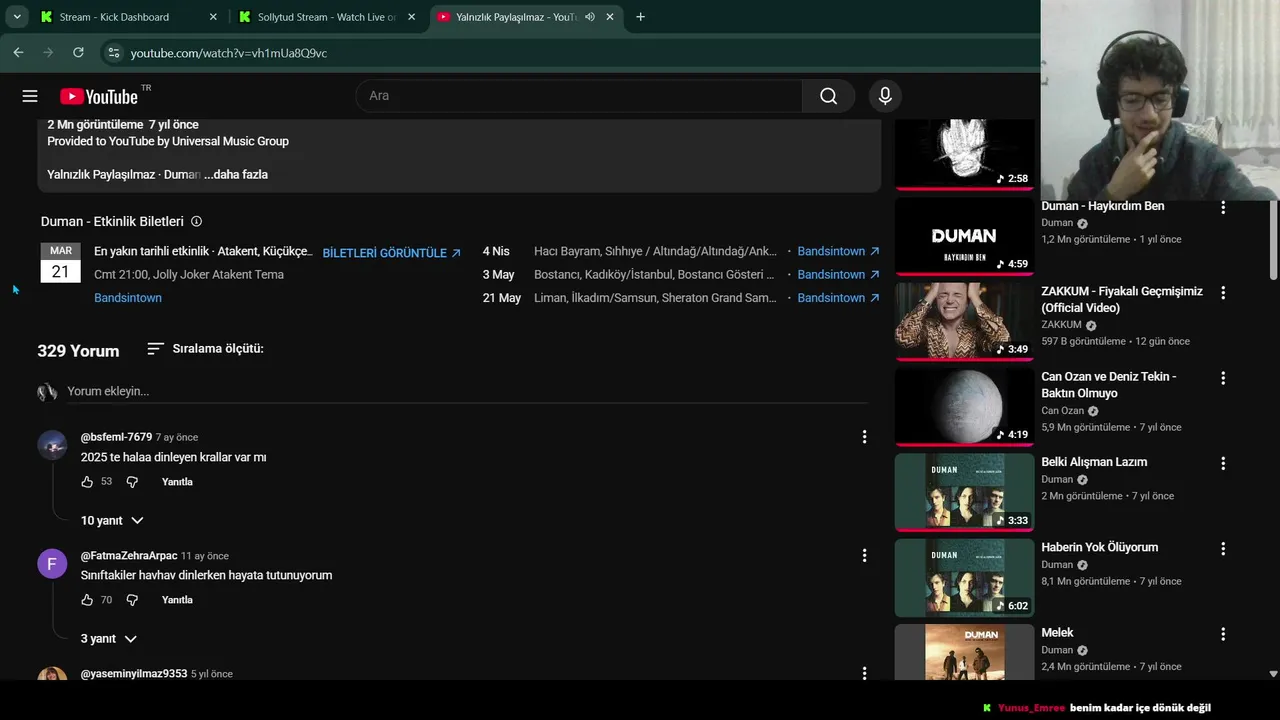Viewport: 1280px width, 720px height.
Task: Open more options for Haberin Yok Ölüyorum
Action: click(x=1222, y=548)
